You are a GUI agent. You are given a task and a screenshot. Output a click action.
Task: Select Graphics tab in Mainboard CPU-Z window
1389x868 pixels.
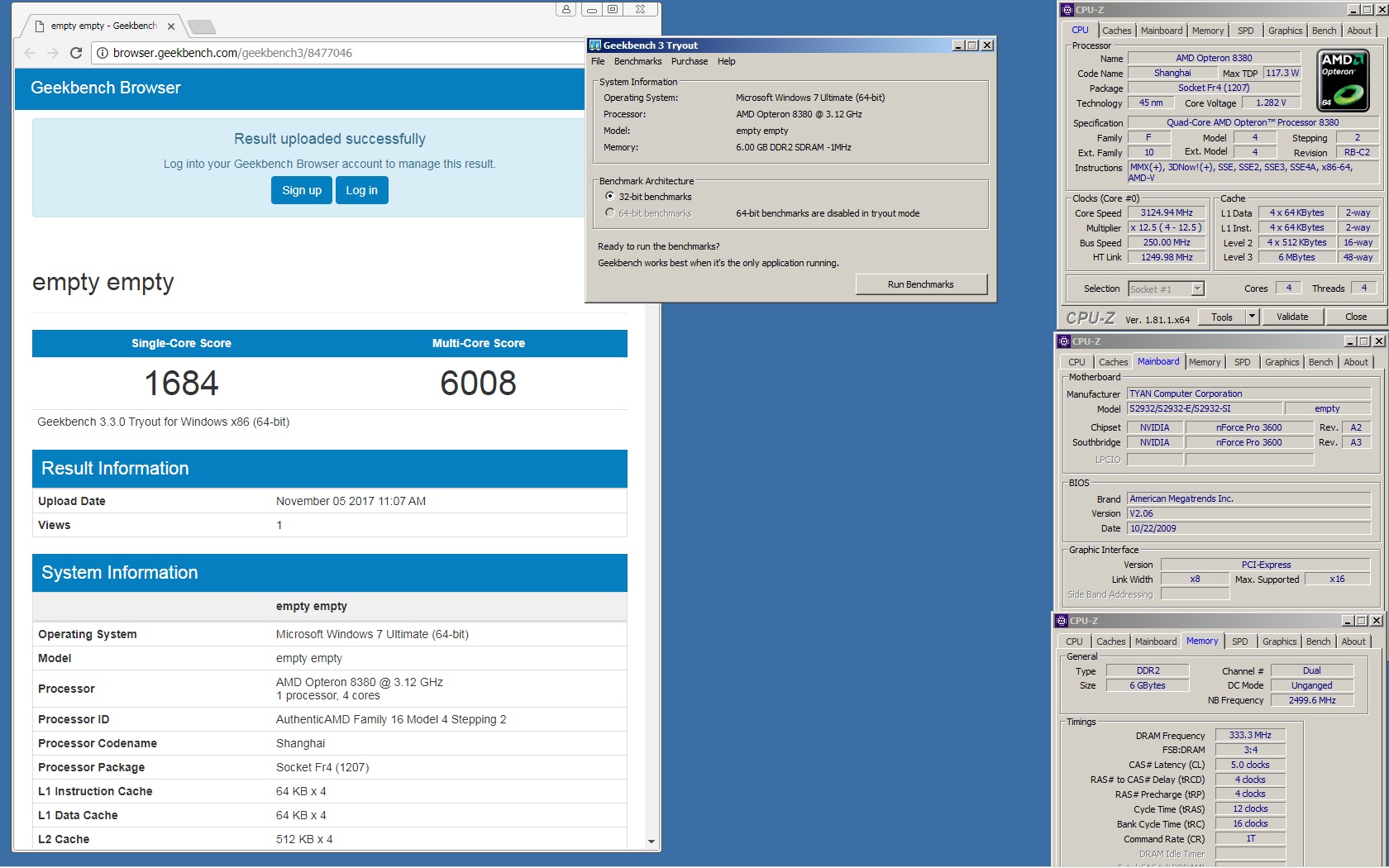tap(1282, 362)
